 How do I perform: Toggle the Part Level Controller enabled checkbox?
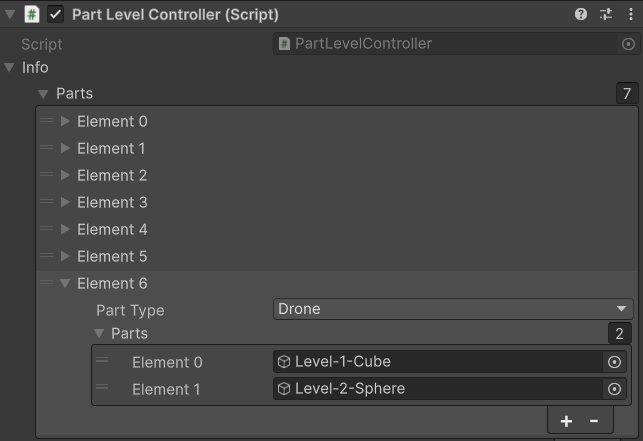click(x=55, y=15)
